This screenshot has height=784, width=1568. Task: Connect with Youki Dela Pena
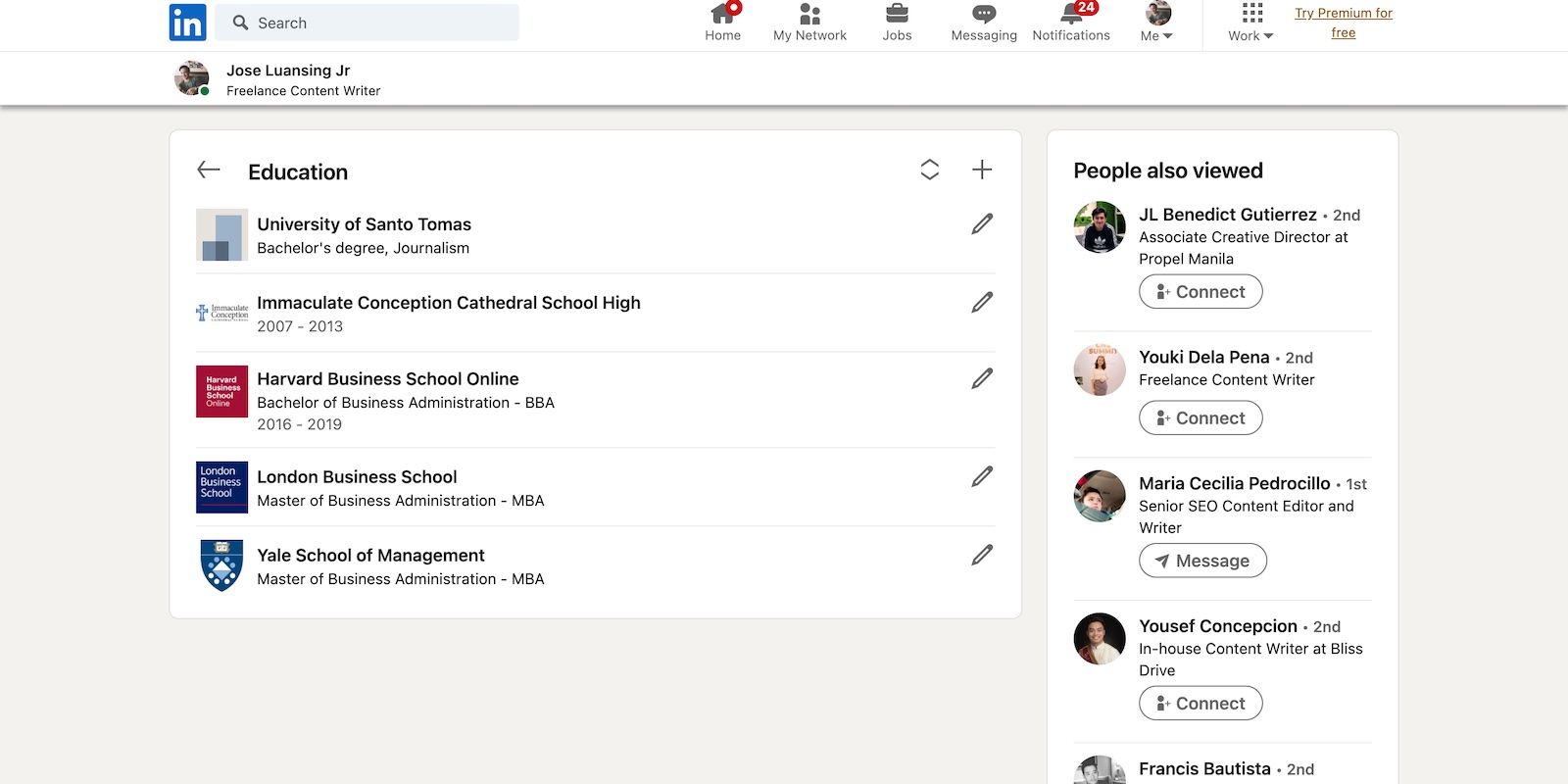click(x=1200, y=417)
